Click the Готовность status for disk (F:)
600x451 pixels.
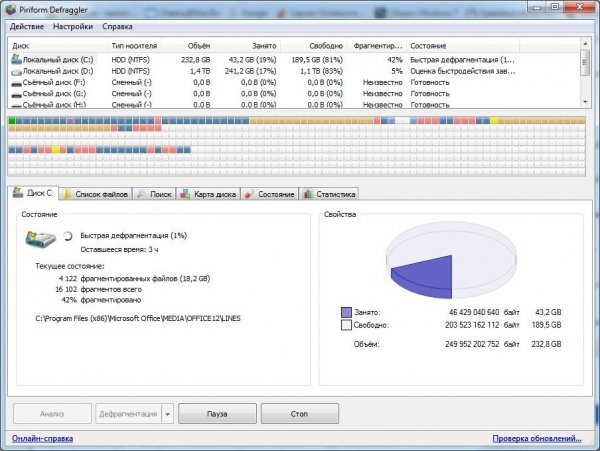tap(430, 83)
